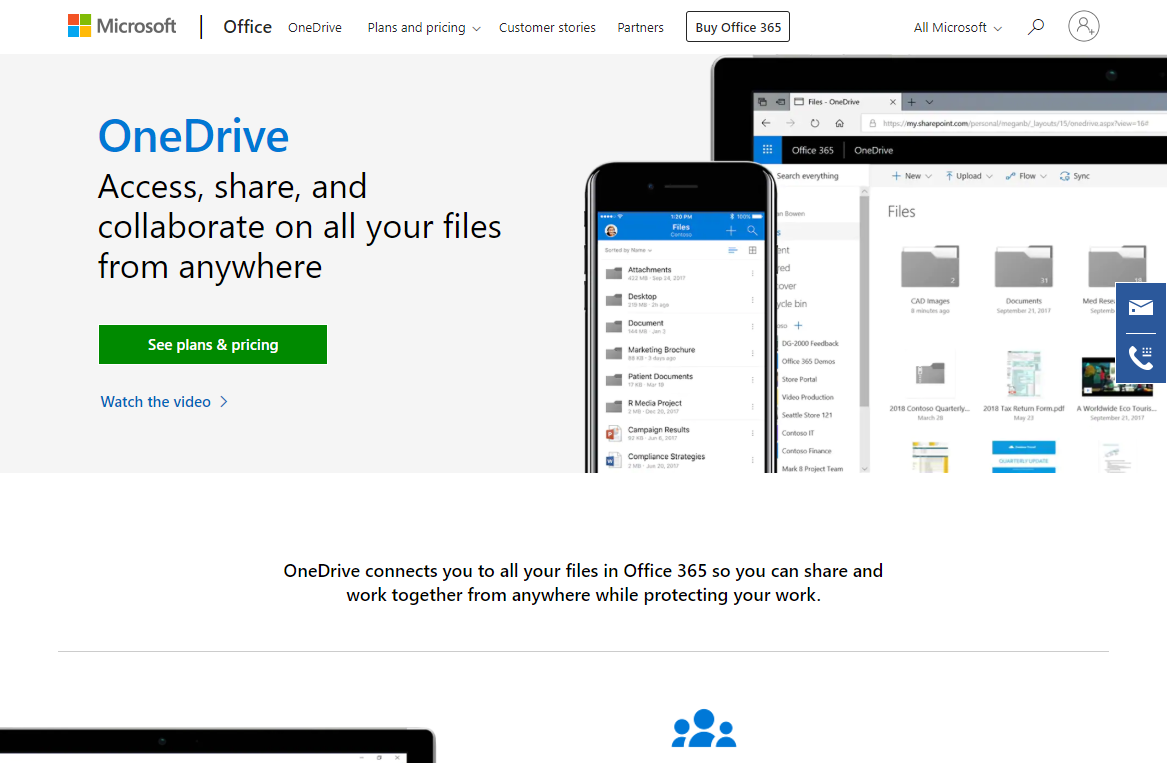Click the search icon in phone Files header
1167x763 pixels.
pos(752,231)
